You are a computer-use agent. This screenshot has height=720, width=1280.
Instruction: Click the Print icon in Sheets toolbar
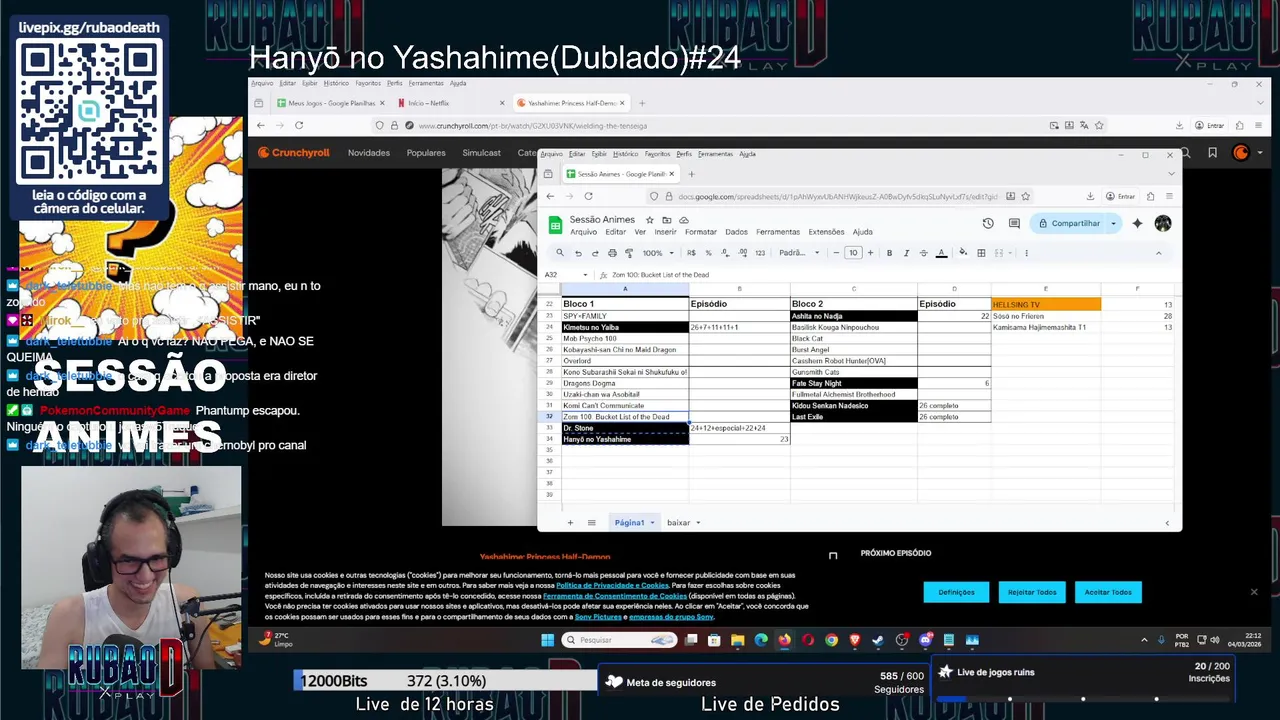[x=612, y=253]
